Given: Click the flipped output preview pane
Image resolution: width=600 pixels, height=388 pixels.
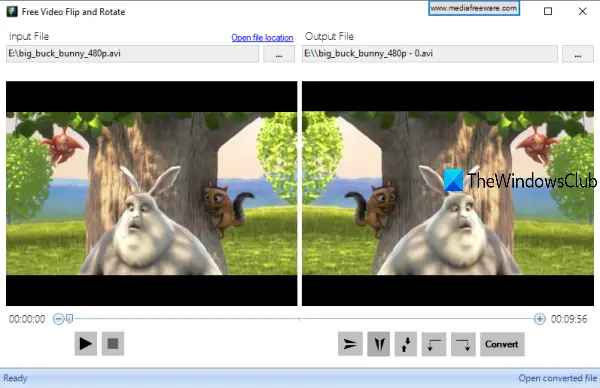Looking at the screenshot, I should 448,193.
